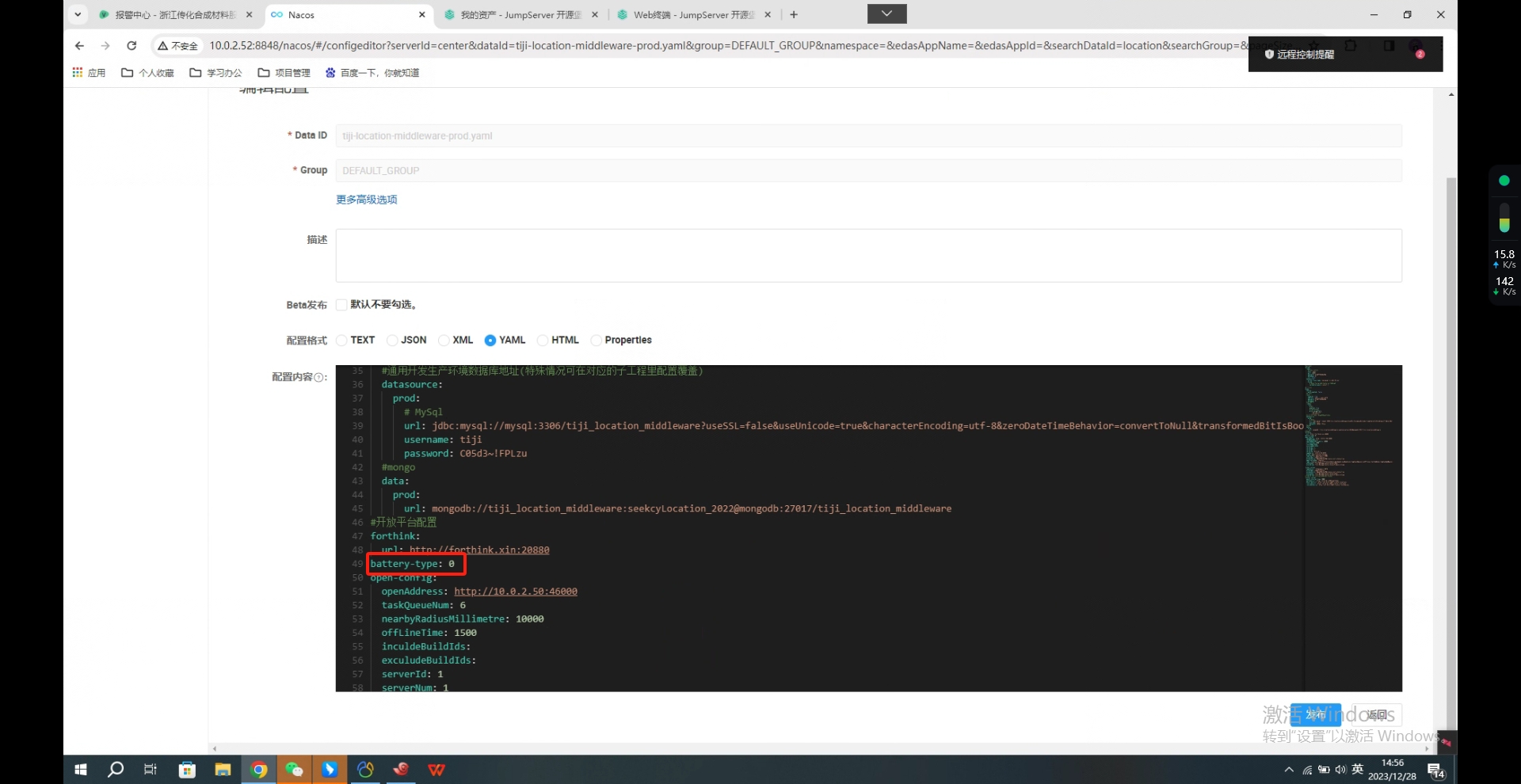Viewport: 1521px width, 784px height.
Task: Reload the Nacos page
Action: [x=132, y=46]
